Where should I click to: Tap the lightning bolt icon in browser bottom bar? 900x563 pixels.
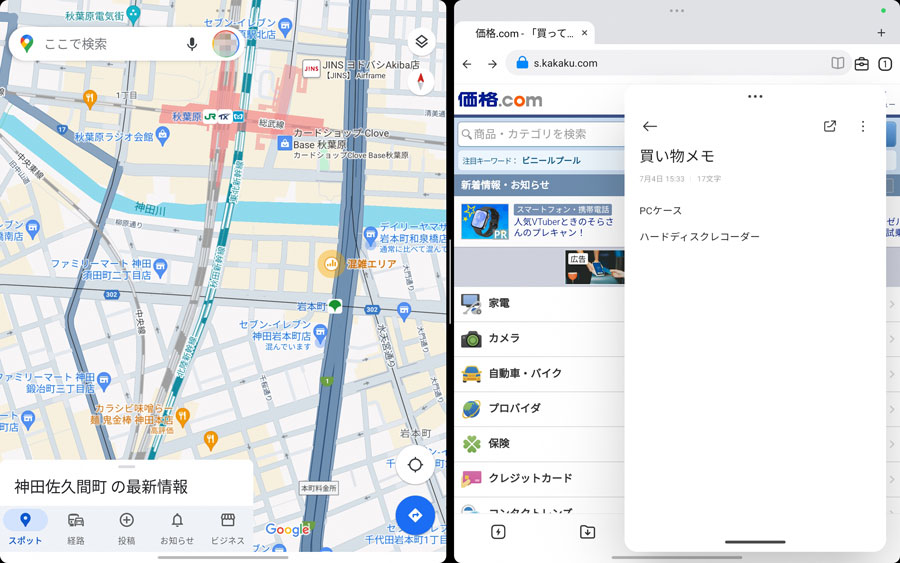(498, 532)
